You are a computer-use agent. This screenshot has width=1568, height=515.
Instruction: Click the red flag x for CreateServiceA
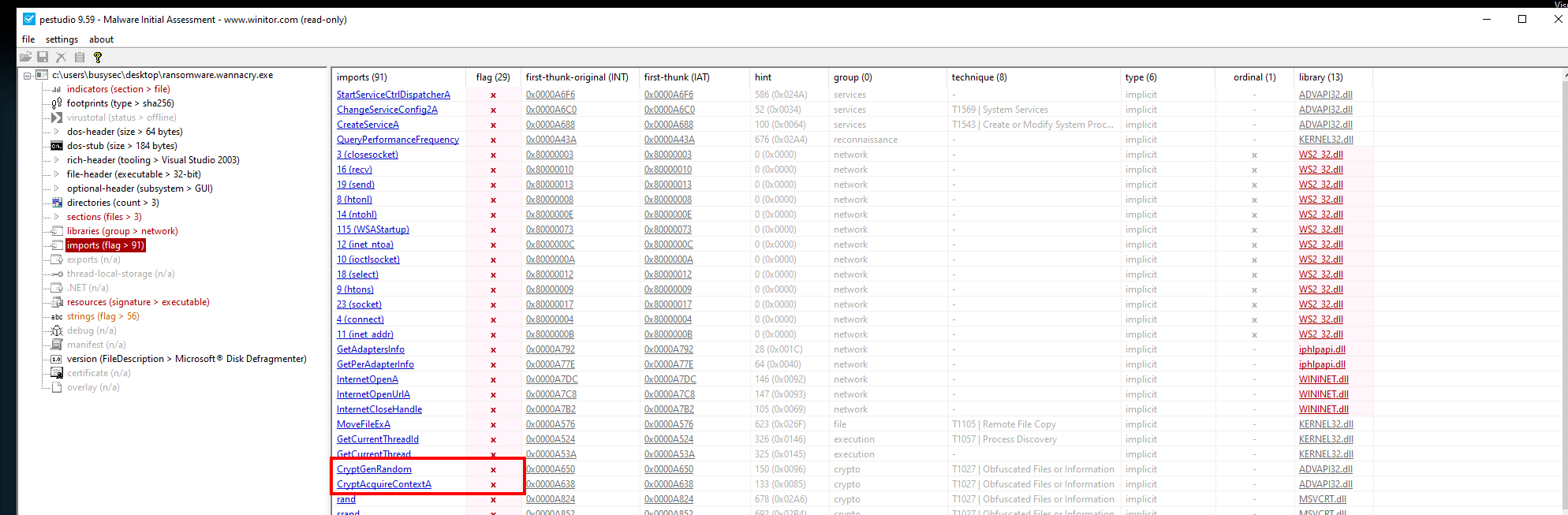(494, 125)
